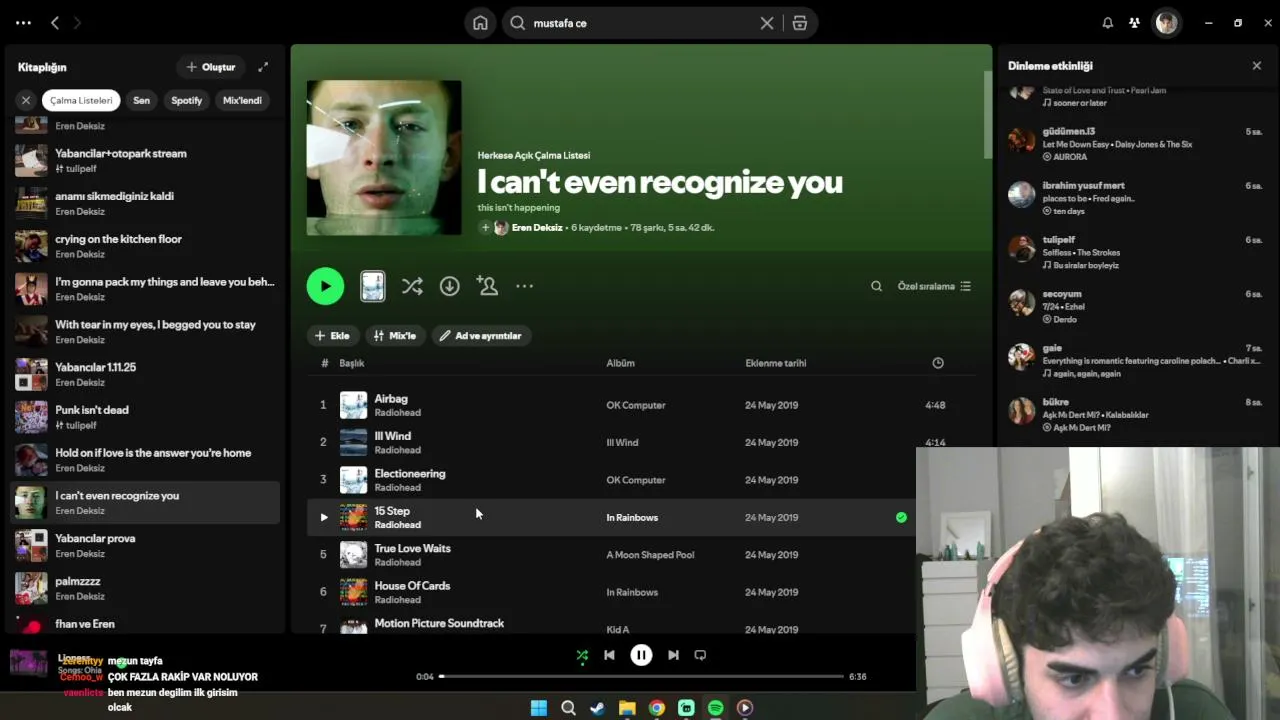Open the 'crying on the kitchen floor' playlist
Viewport: 1280px width, 720px height.
click(145, 246)
